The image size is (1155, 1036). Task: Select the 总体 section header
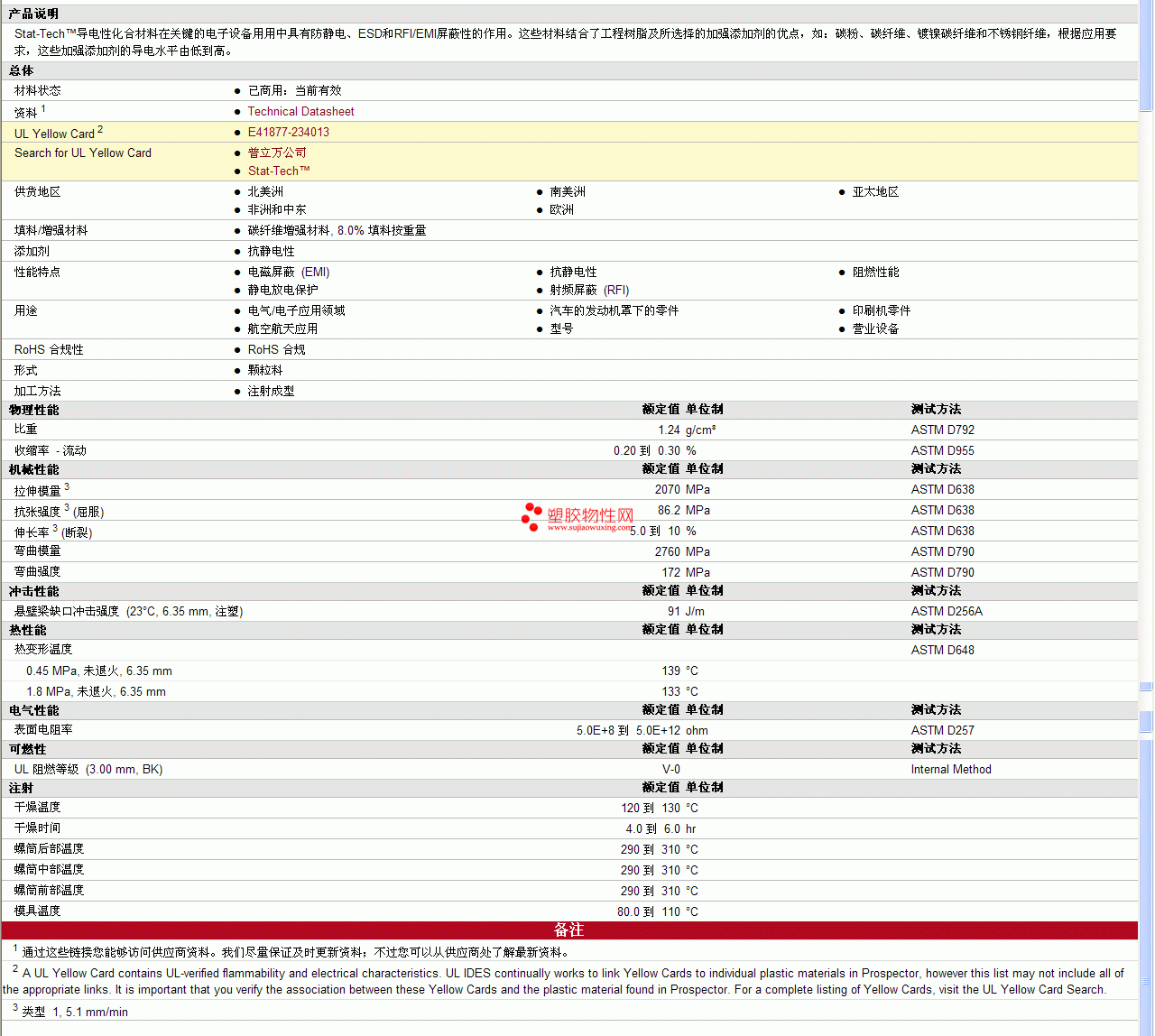pos(22,70)
